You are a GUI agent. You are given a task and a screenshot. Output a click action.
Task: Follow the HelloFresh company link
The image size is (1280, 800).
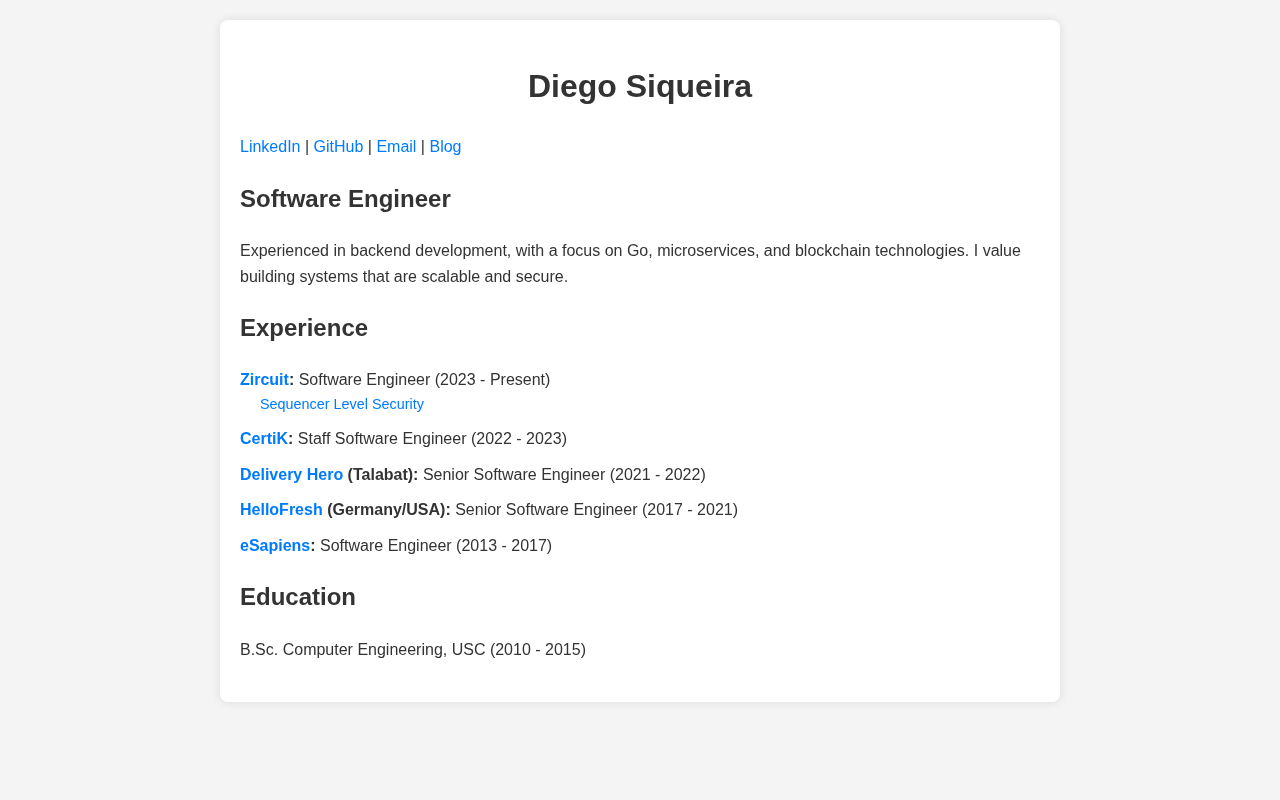[x=281, y=510]
